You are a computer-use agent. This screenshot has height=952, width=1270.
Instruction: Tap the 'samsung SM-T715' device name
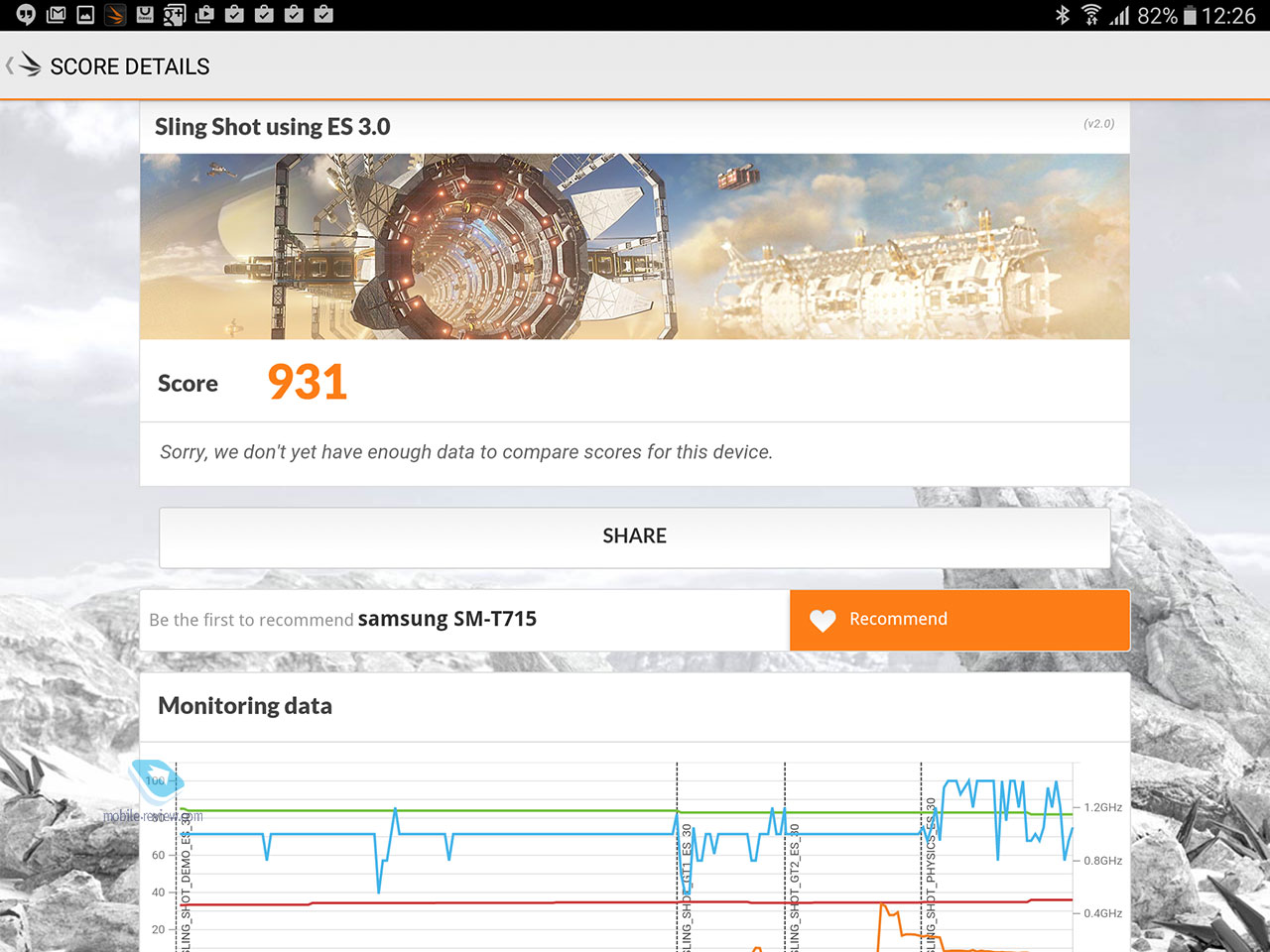click(447, 619)
